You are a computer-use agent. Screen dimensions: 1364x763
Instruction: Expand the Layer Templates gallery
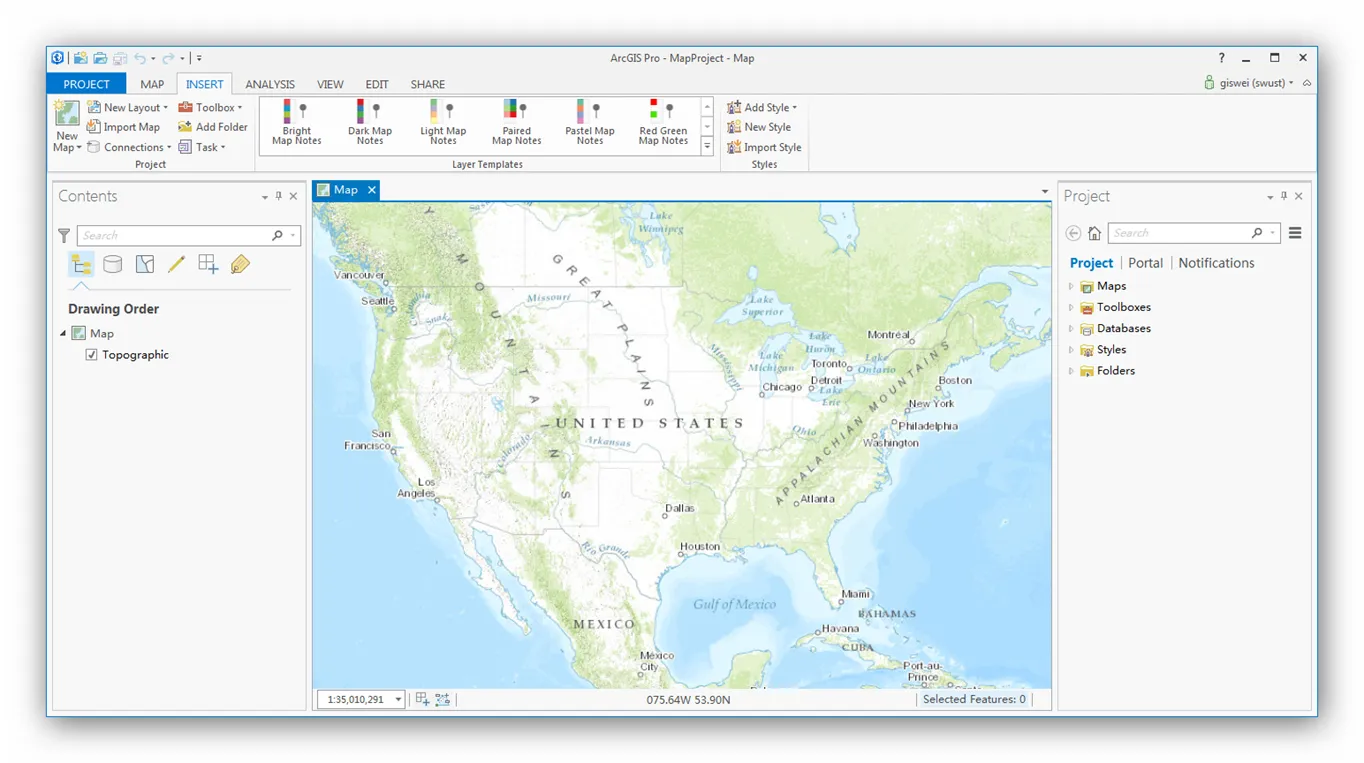pyautogui.click(x=707, y=147)
